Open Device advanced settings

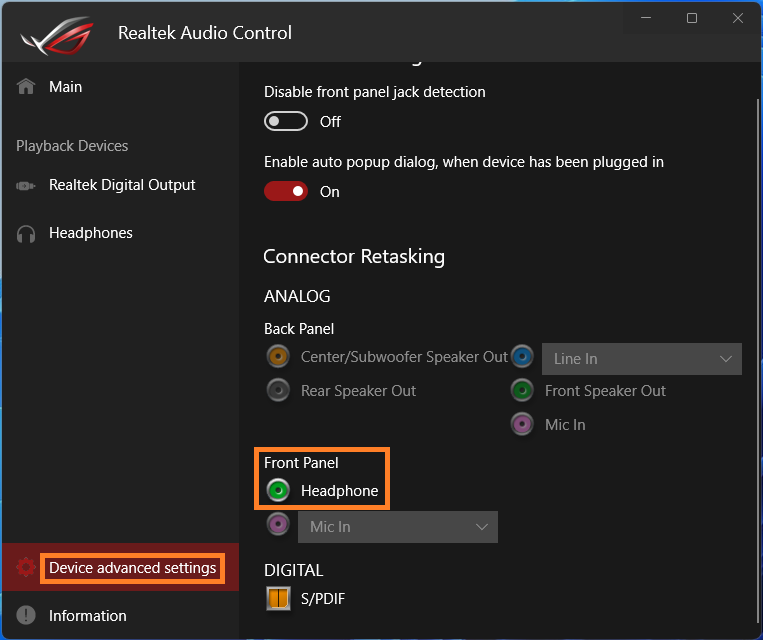(x=120, y=567)
